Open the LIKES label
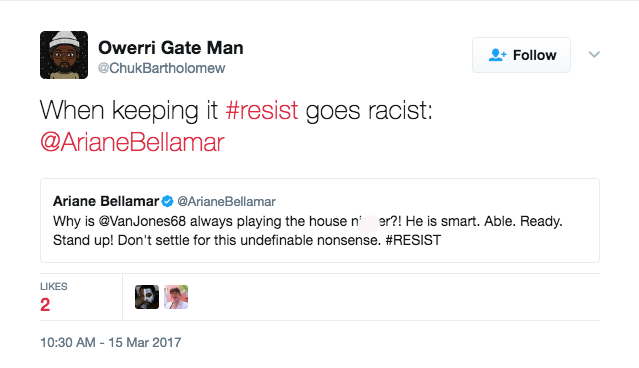This screenshot has height=368, width=639. (x=54, y=286)
